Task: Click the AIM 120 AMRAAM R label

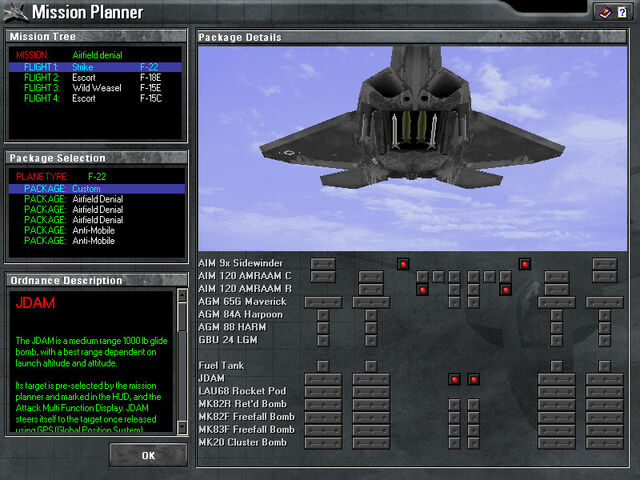Action: (x=245, y=289)
